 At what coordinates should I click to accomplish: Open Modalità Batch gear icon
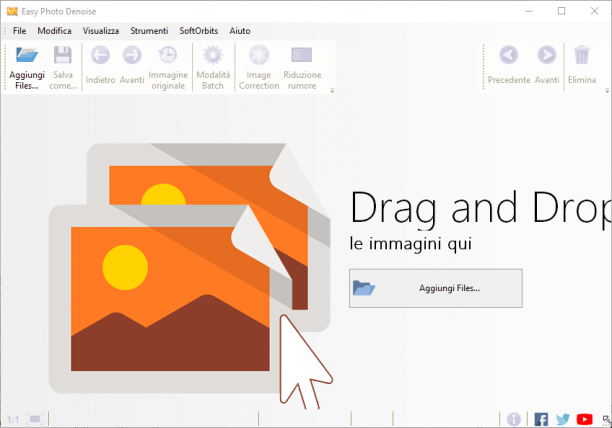point(213,55)
